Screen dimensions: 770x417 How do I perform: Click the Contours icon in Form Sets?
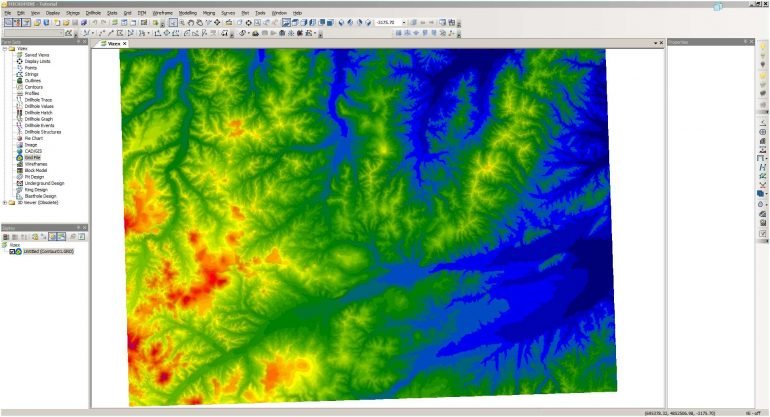point(19,87)
